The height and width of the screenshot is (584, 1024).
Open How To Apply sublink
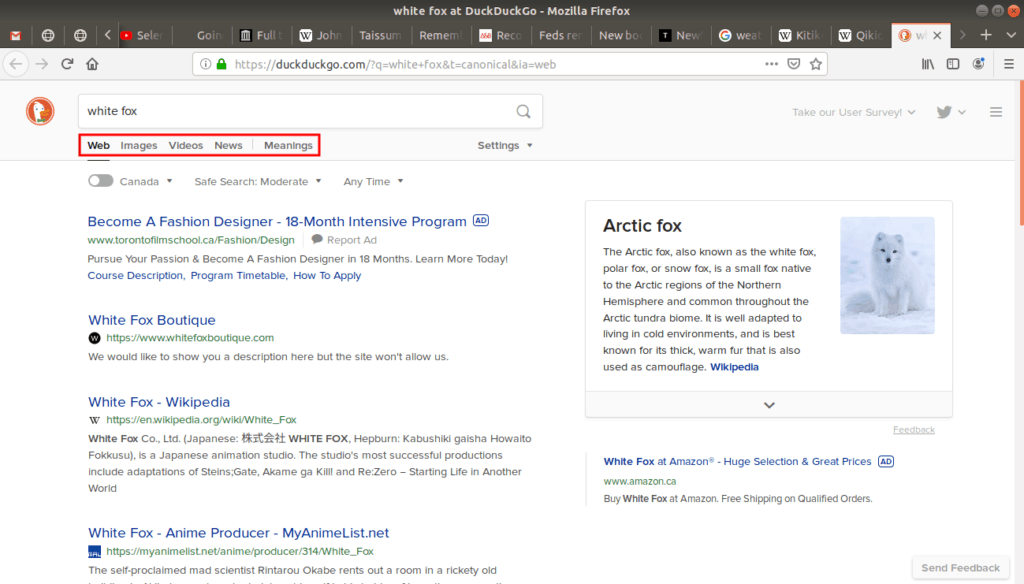pyautogui.click(x=327, y=275)
